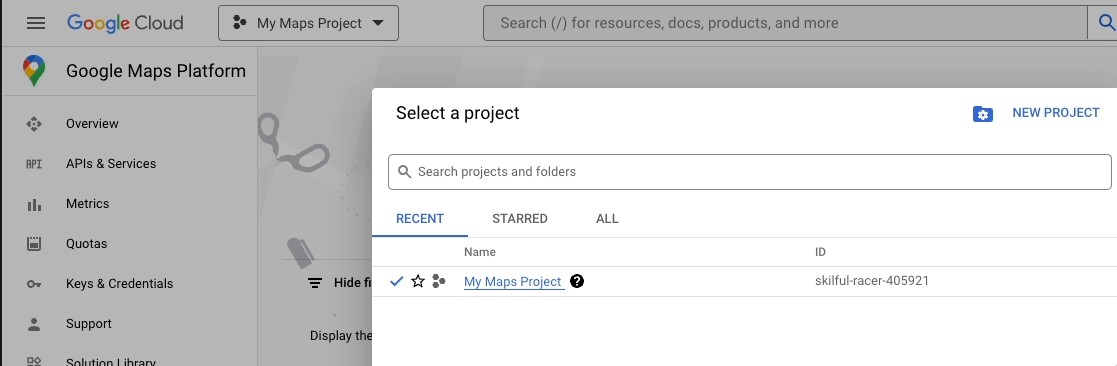Click the ID column header

[820, 252]
